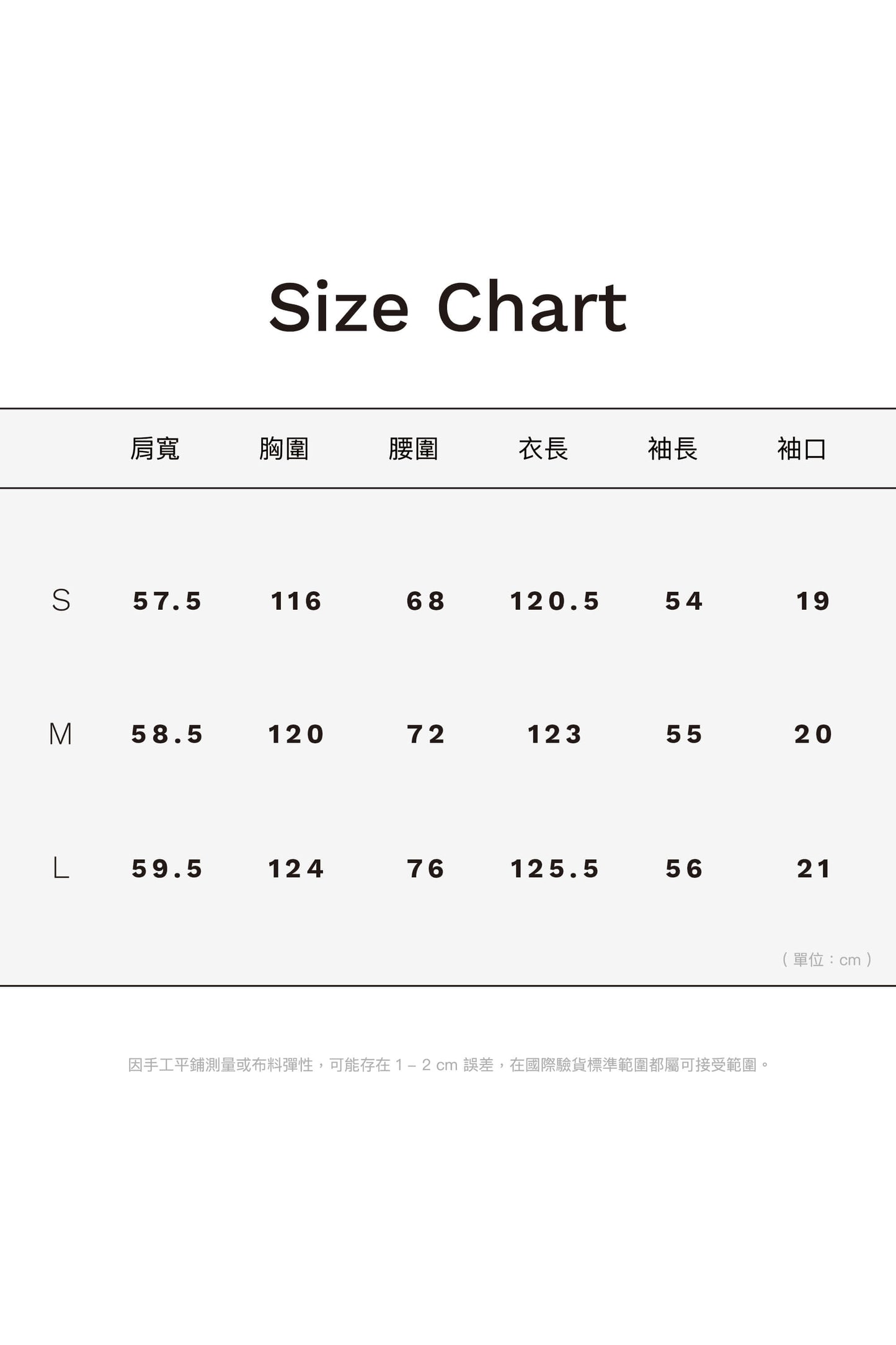Select the S size row label

click(x=61, y=601)
